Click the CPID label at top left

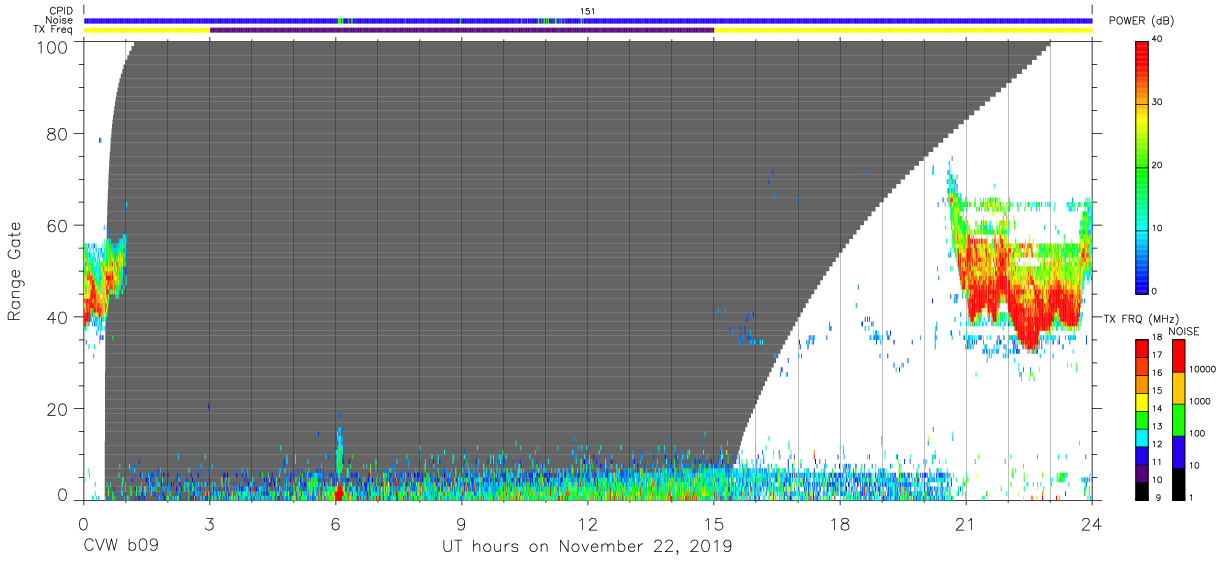point(62,11)
